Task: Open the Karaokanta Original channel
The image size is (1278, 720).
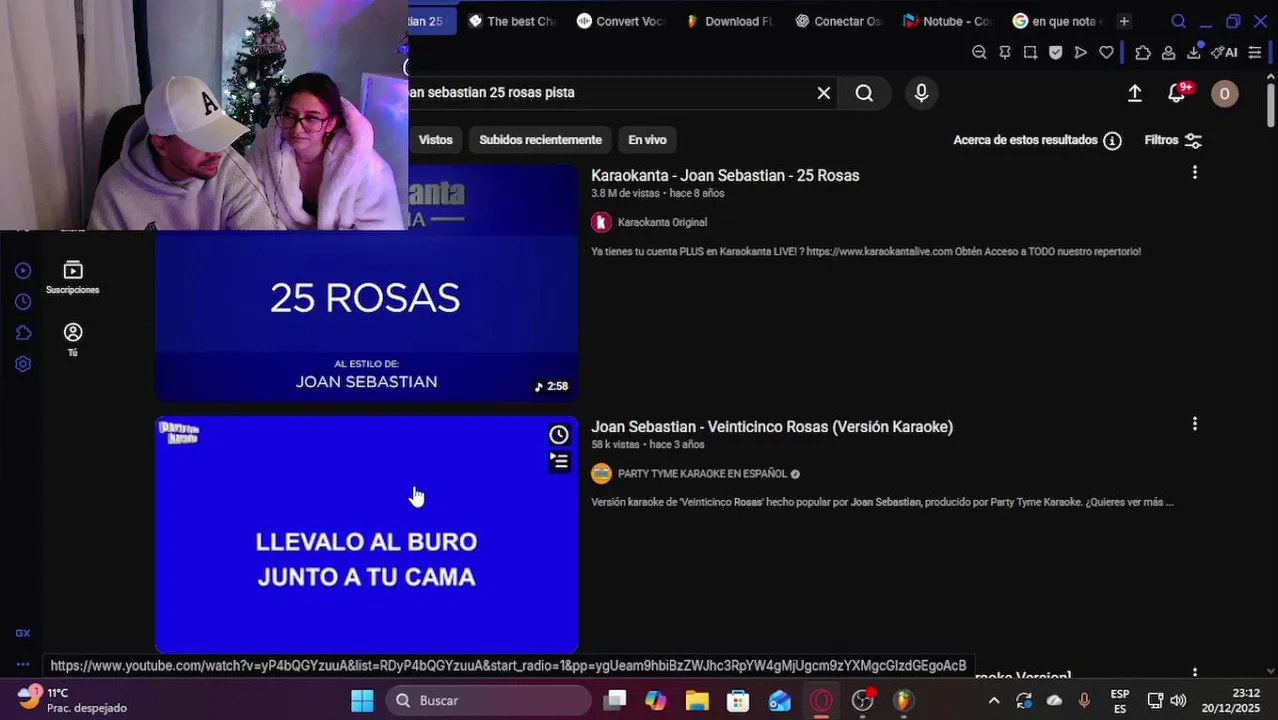Action: [662, 222]
